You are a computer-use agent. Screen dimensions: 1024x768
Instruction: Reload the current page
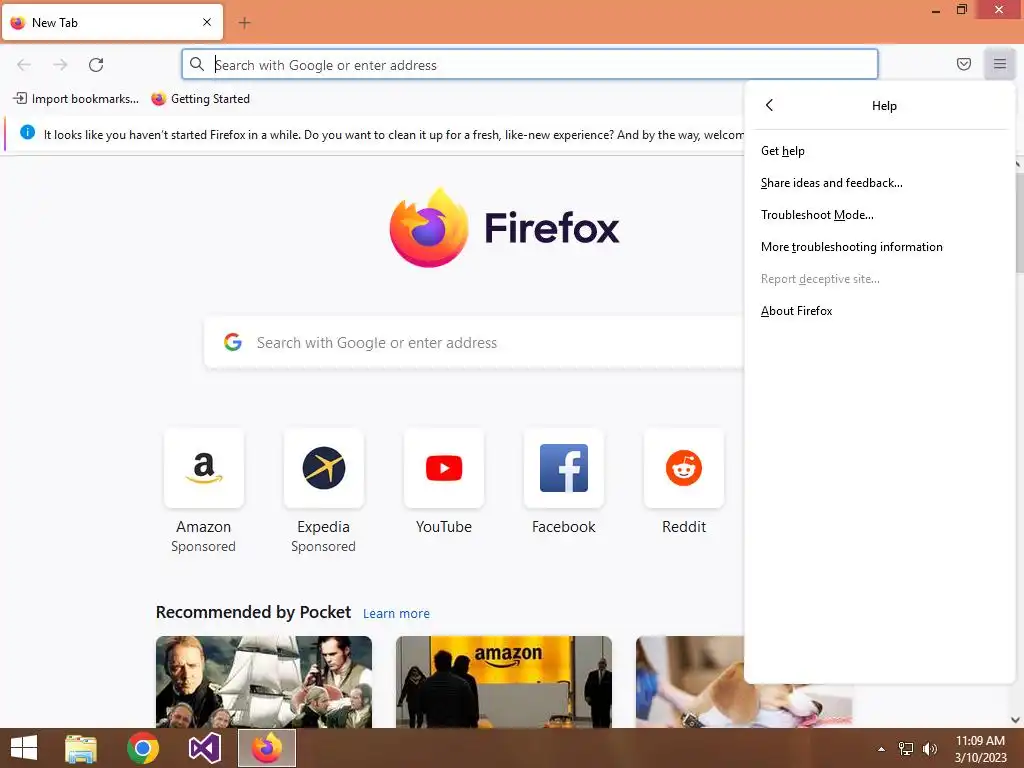96,65
